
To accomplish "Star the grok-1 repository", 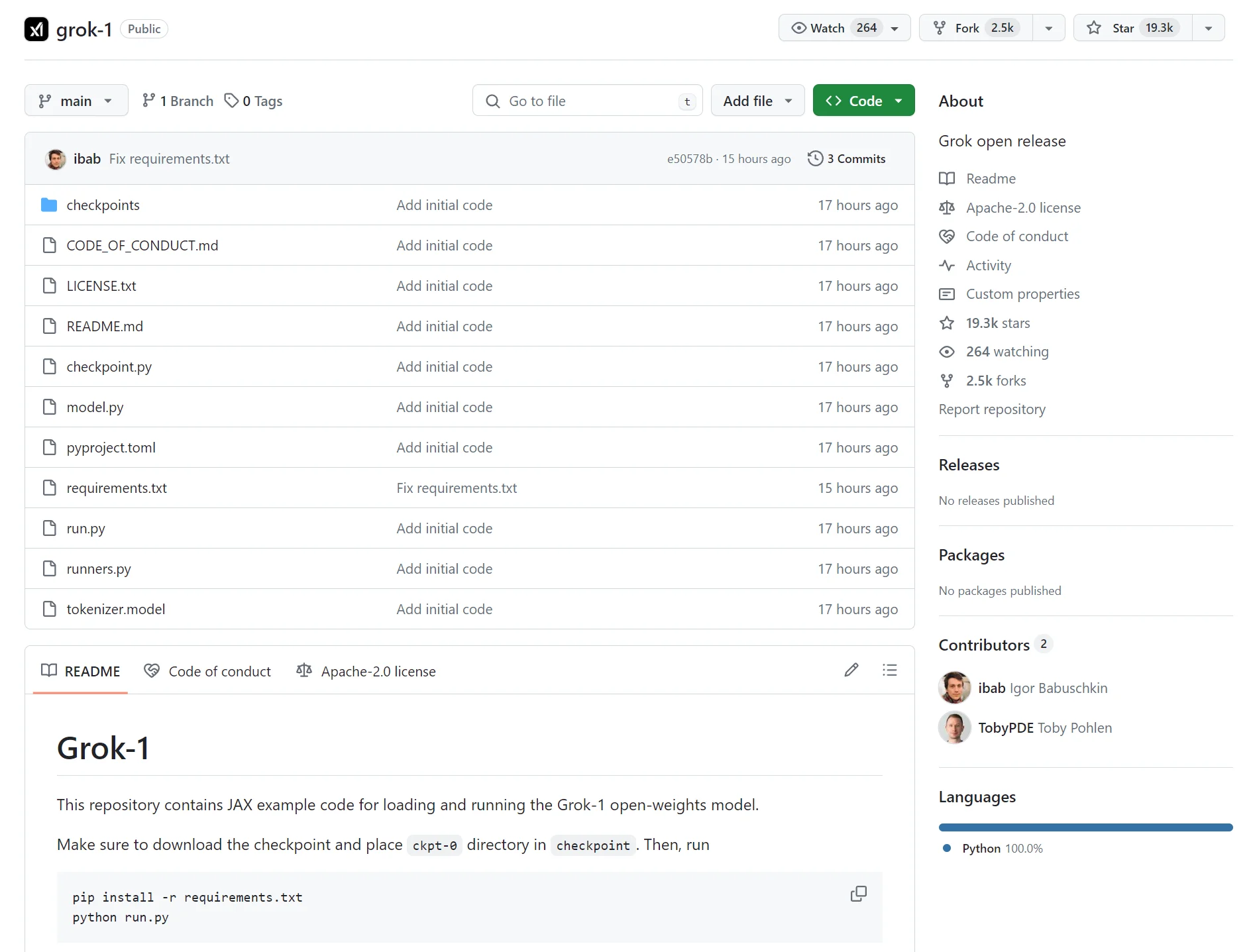I will point(1132,28).
